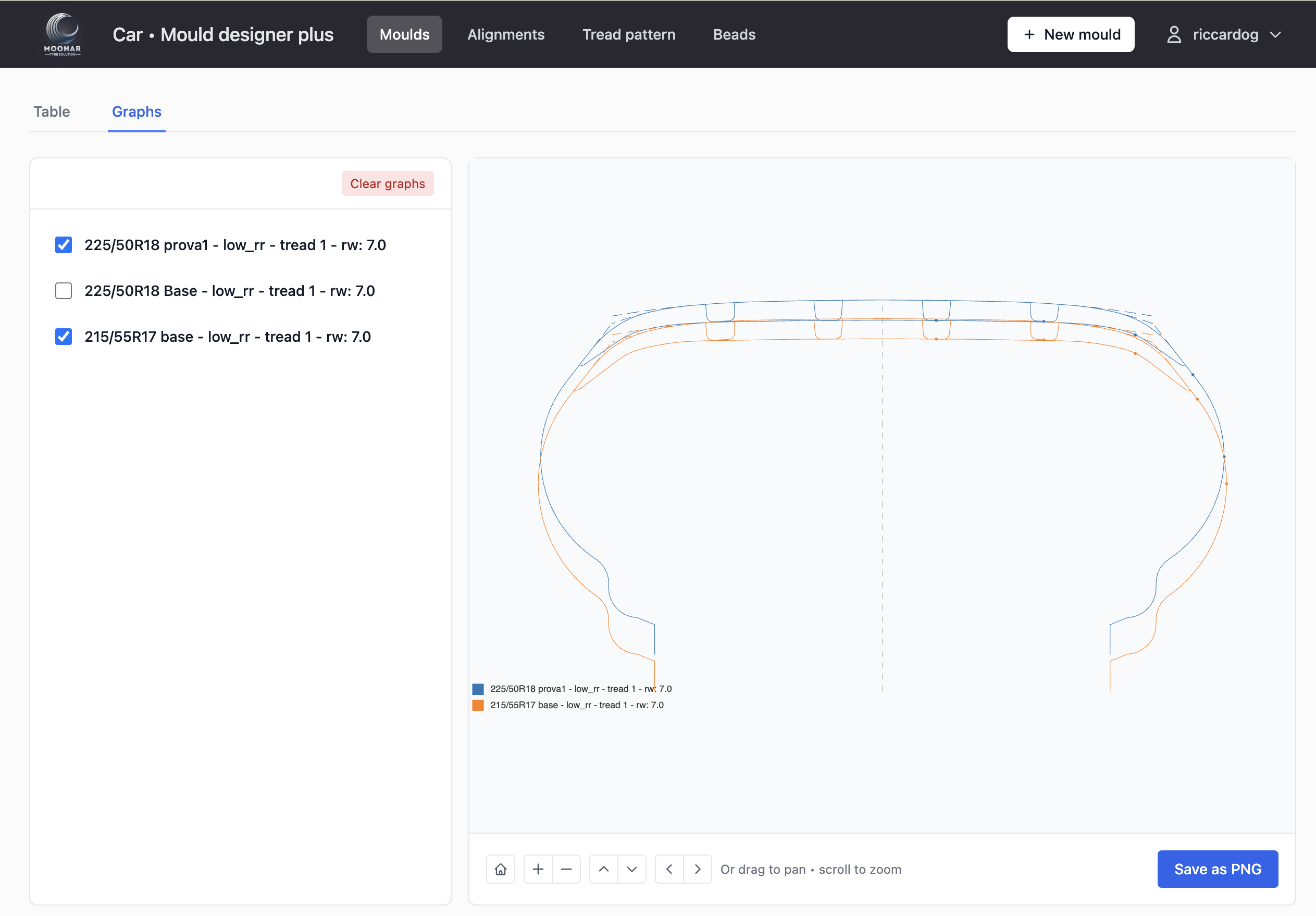Enable the 225/50R18 Base graph
Image resolution: width=1316 pixels, height=916 pixels.
tap(63, 291)
